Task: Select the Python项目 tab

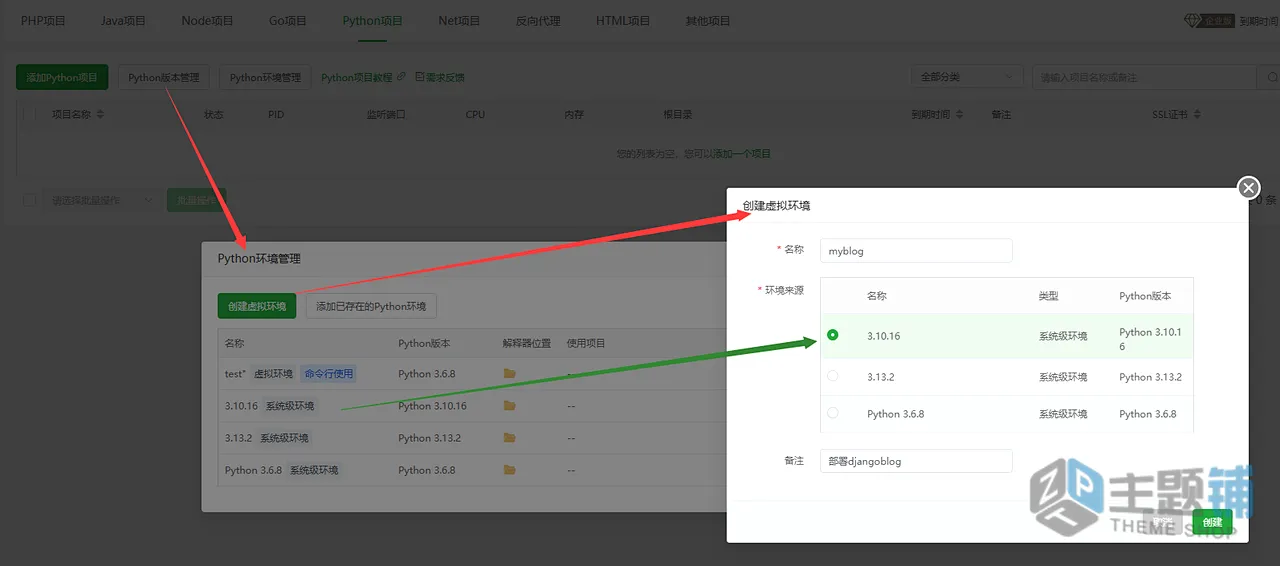Action: (372, 21)
